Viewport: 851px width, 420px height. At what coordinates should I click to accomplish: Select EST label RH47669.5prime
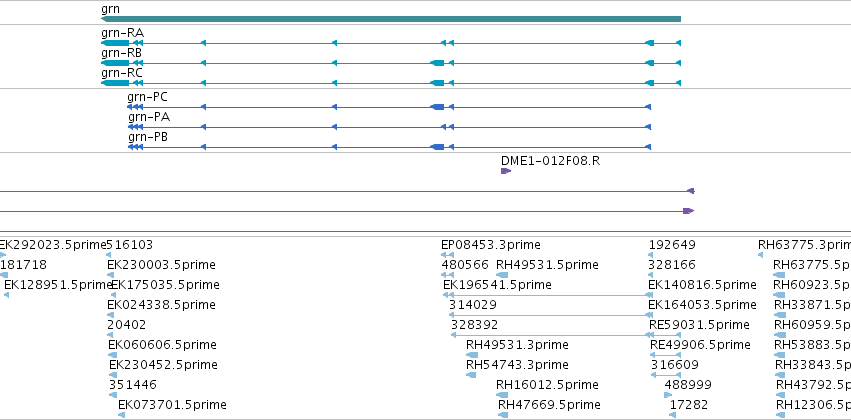click(x=549, y=405)
